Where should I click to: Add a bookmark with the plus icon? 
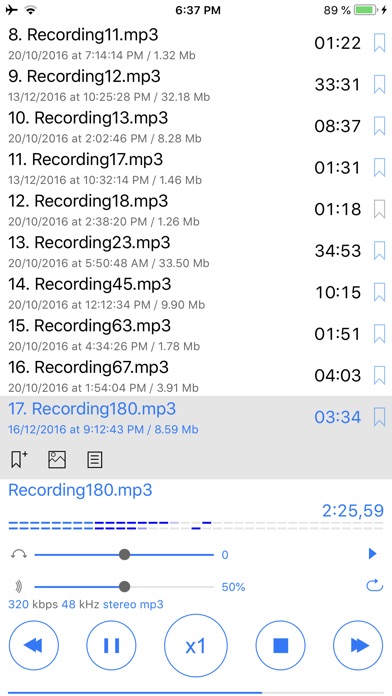point(19,459)
